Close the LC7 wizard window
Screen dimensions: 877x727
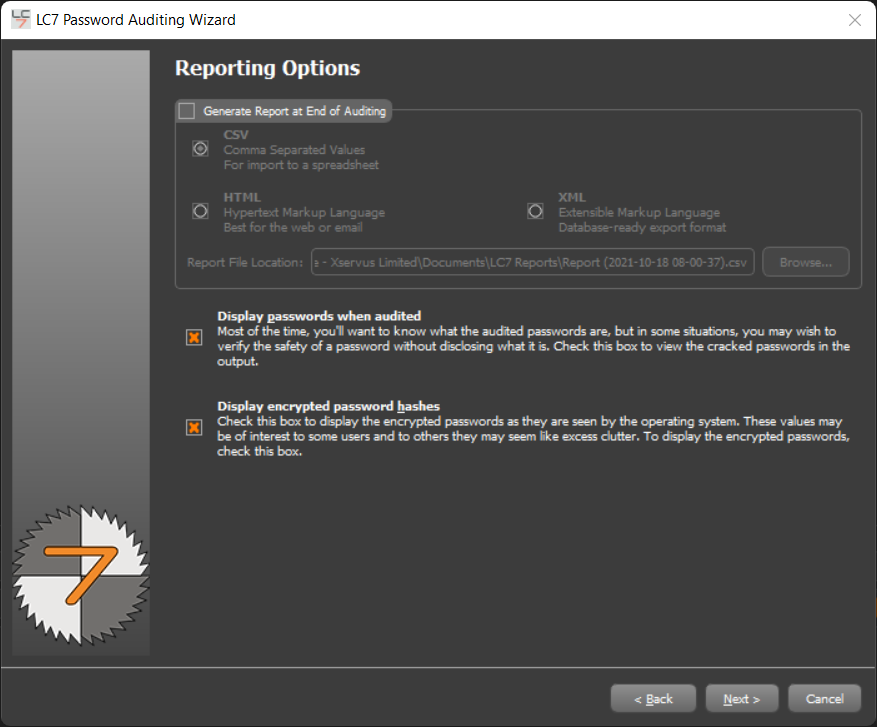tap(855, 20)
